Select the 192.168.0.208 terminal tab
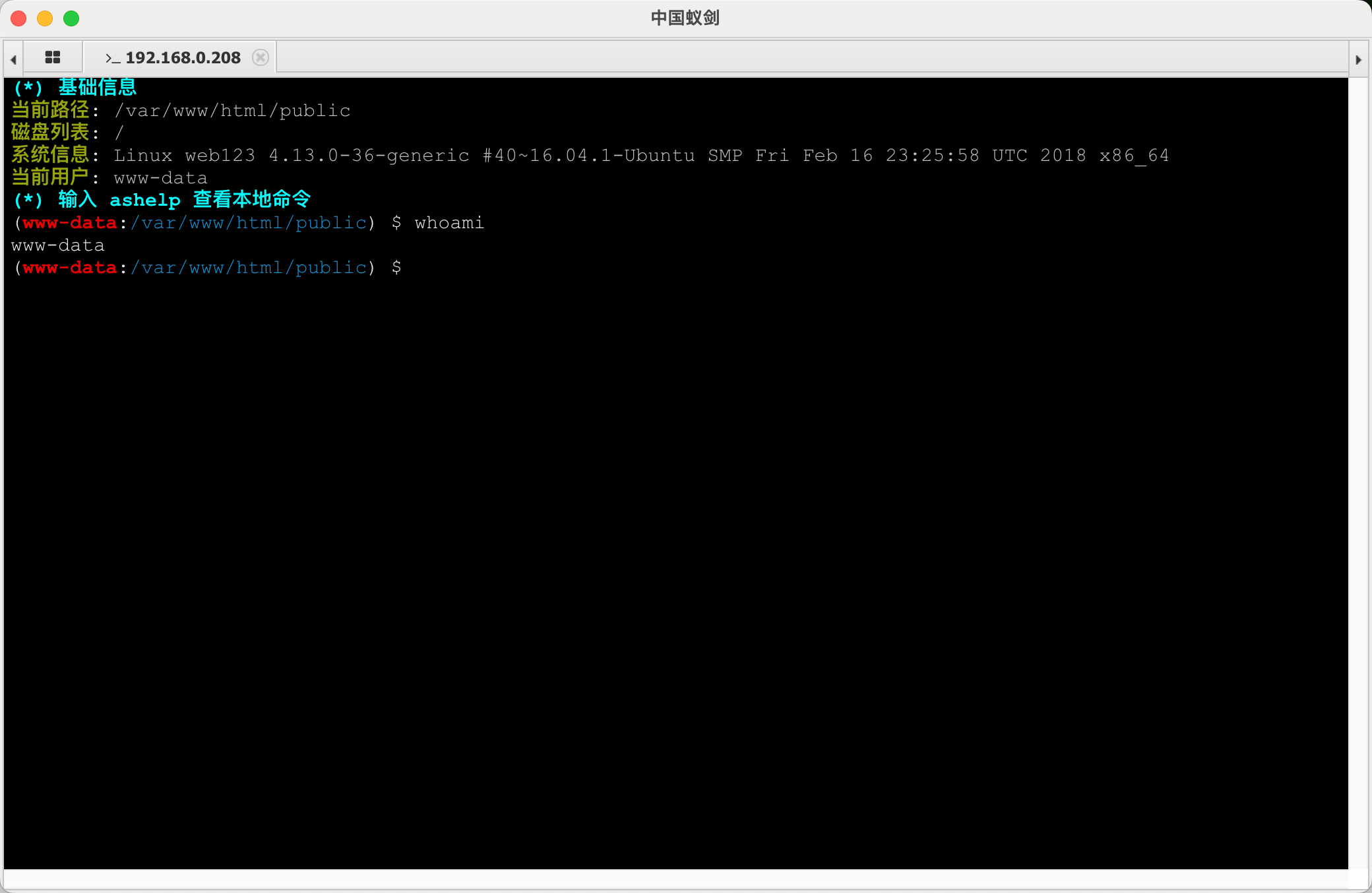This screenshot has height=893, width=1372. pyautogui.click(x=183, y=58)
